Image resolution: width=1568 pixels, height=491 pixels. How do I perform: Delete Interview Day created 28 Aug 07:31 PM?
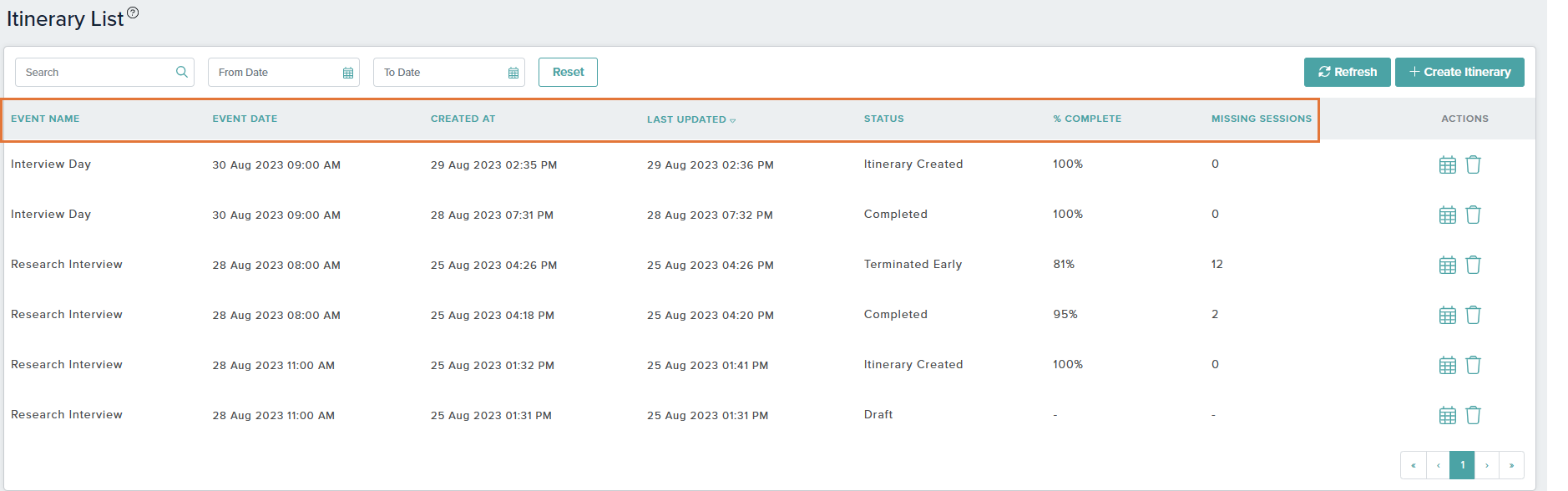point(1474,215)
